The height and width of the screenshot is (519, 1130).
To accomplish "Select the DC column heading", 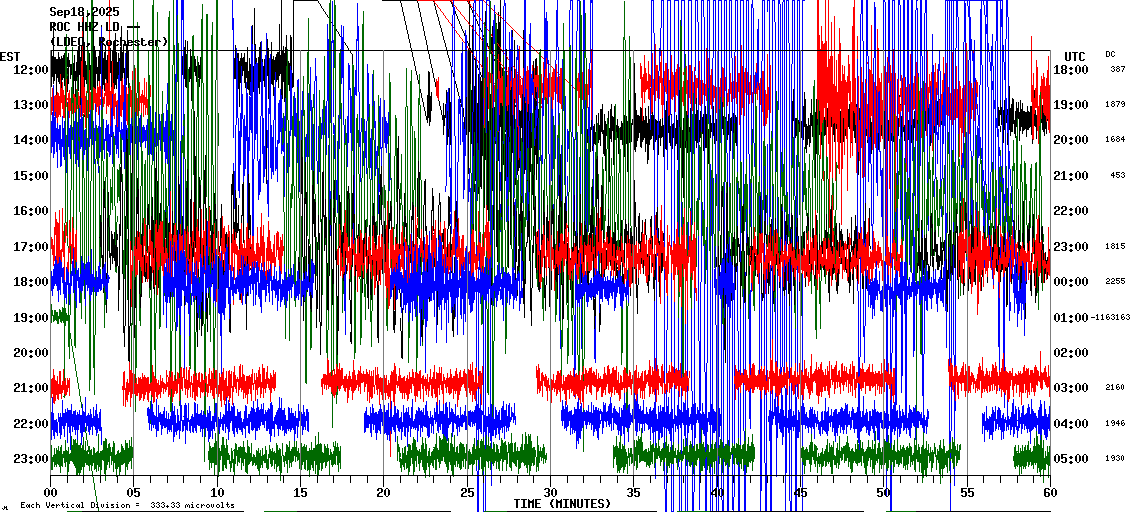I will click(x=1110, y=54).
